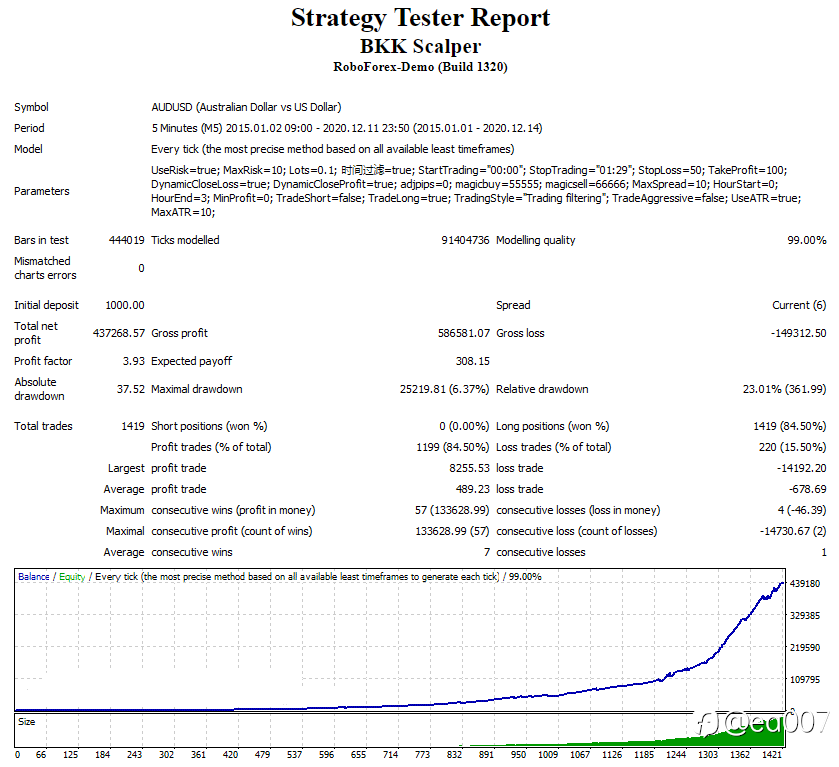Viewport: 839px width, 767px height.
Task: Click the Size label in volume panel
Action: click(26, 722)
